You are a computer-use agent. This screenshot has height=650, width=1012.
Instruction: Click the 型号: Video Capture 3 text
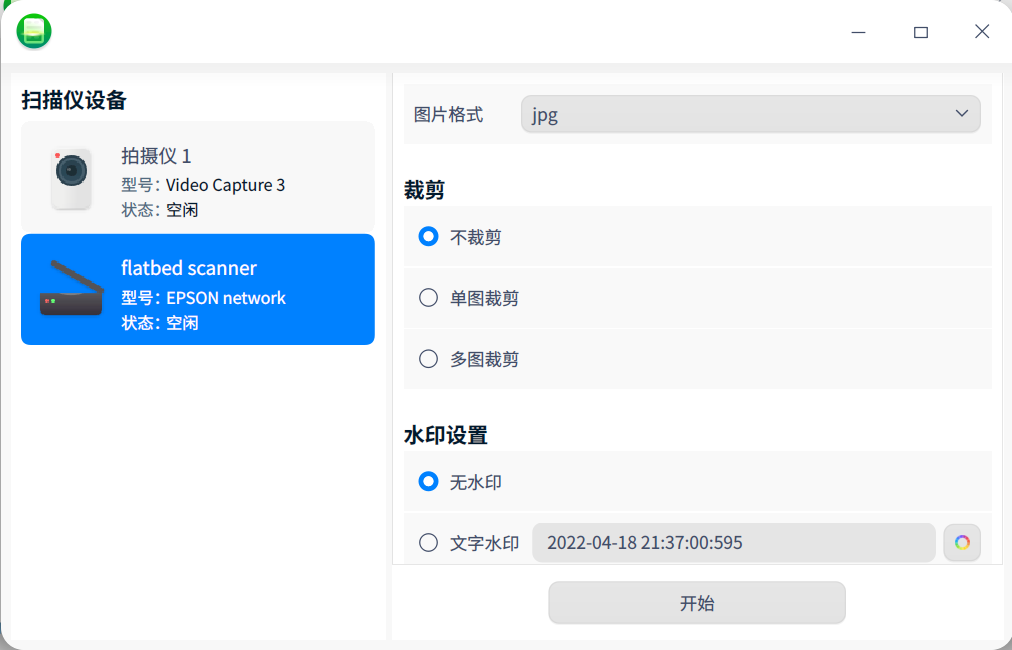pyautogui.click(x=203, y=185)
